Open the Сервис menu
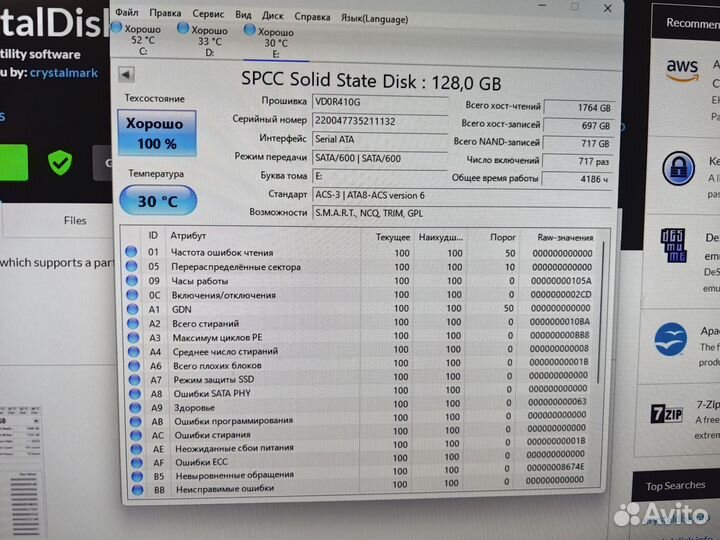This screenshot has width=720, height=540. point(208,14)
